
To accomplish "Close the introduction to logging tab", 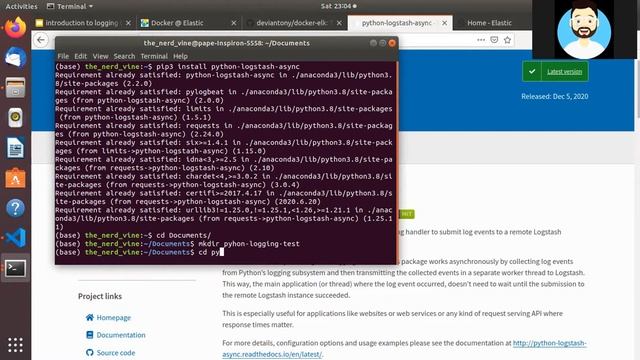I will coord(128,23).
